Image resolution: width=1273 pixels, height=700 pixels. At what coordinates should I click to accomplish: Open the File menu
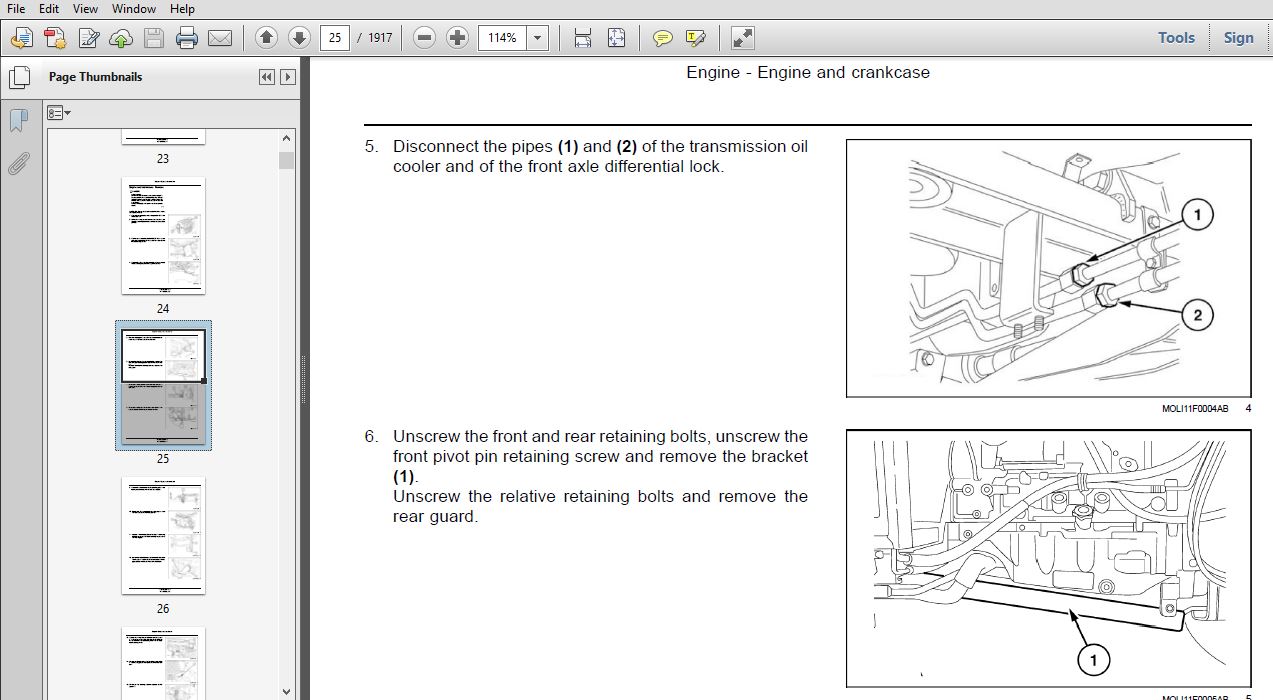[16, 8]
